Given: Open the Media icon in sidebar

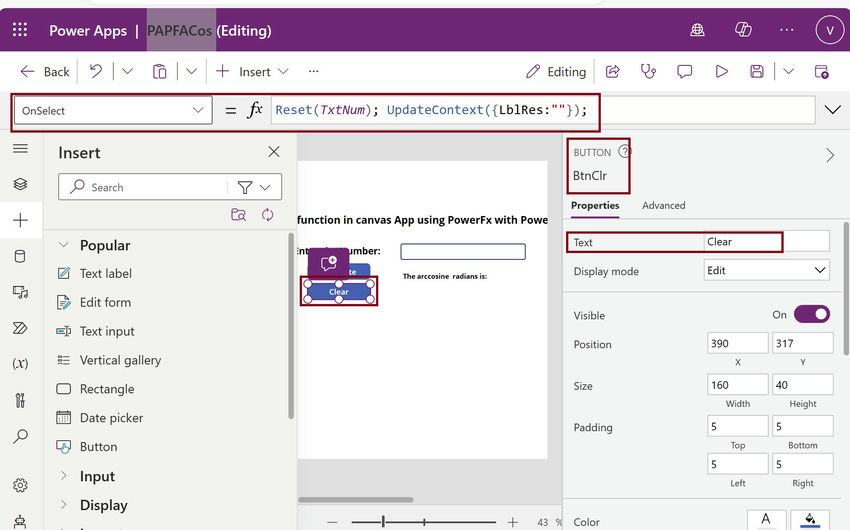Looking at the screenshot, I should (x=21, y=293).
